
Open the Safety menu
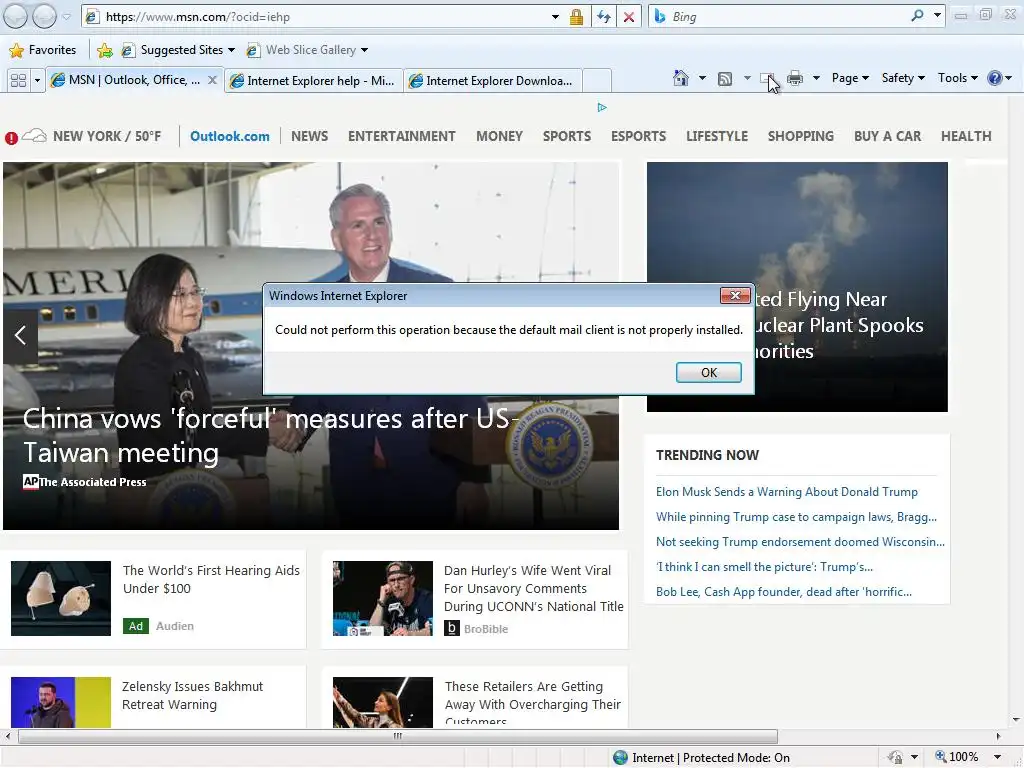coord(903,78)
